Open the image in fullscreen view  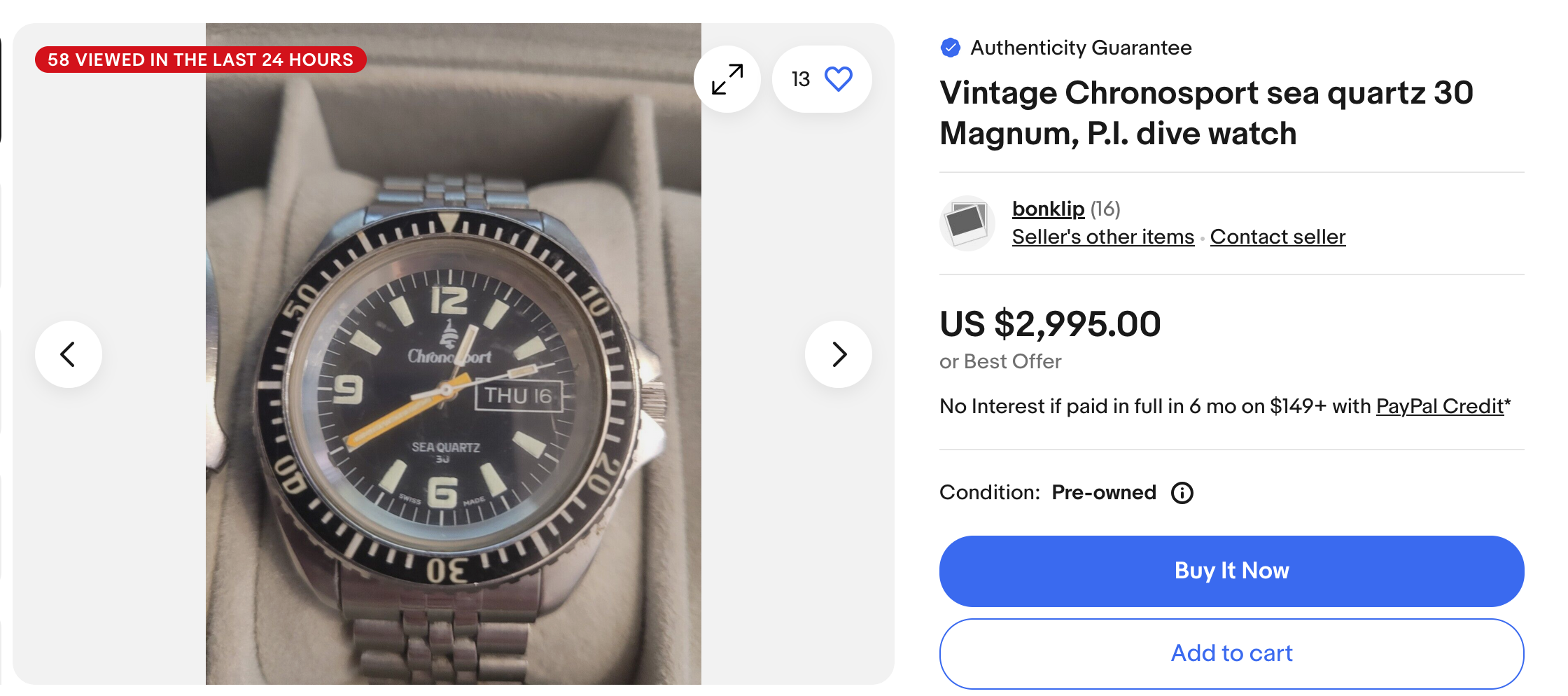click(x=727, y=79)
